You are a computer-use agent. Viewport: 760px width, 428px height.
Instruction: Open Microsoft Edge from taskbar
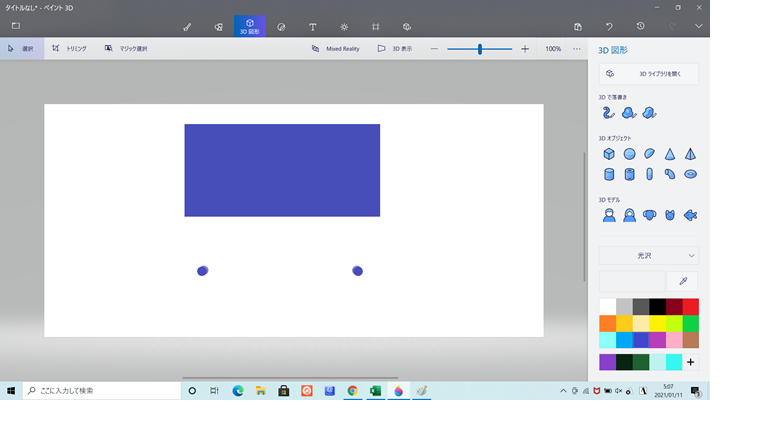click(238, 391)
